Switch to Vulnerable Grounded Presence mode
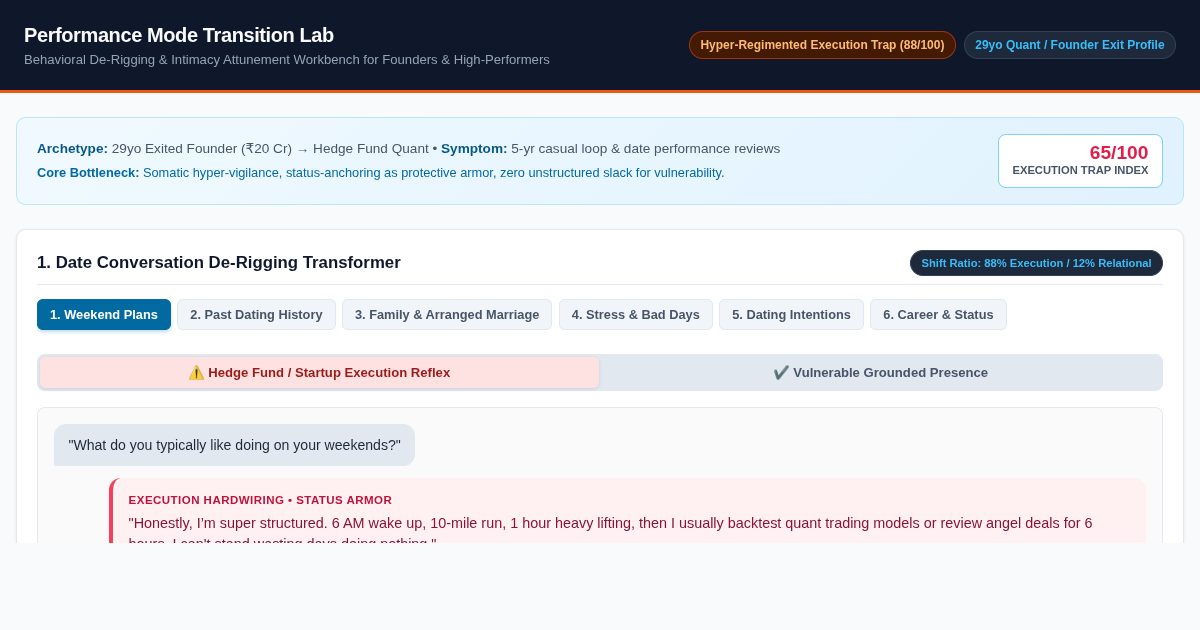The width and height of the screenshot is (1200, 630). (x=880, y=373)
